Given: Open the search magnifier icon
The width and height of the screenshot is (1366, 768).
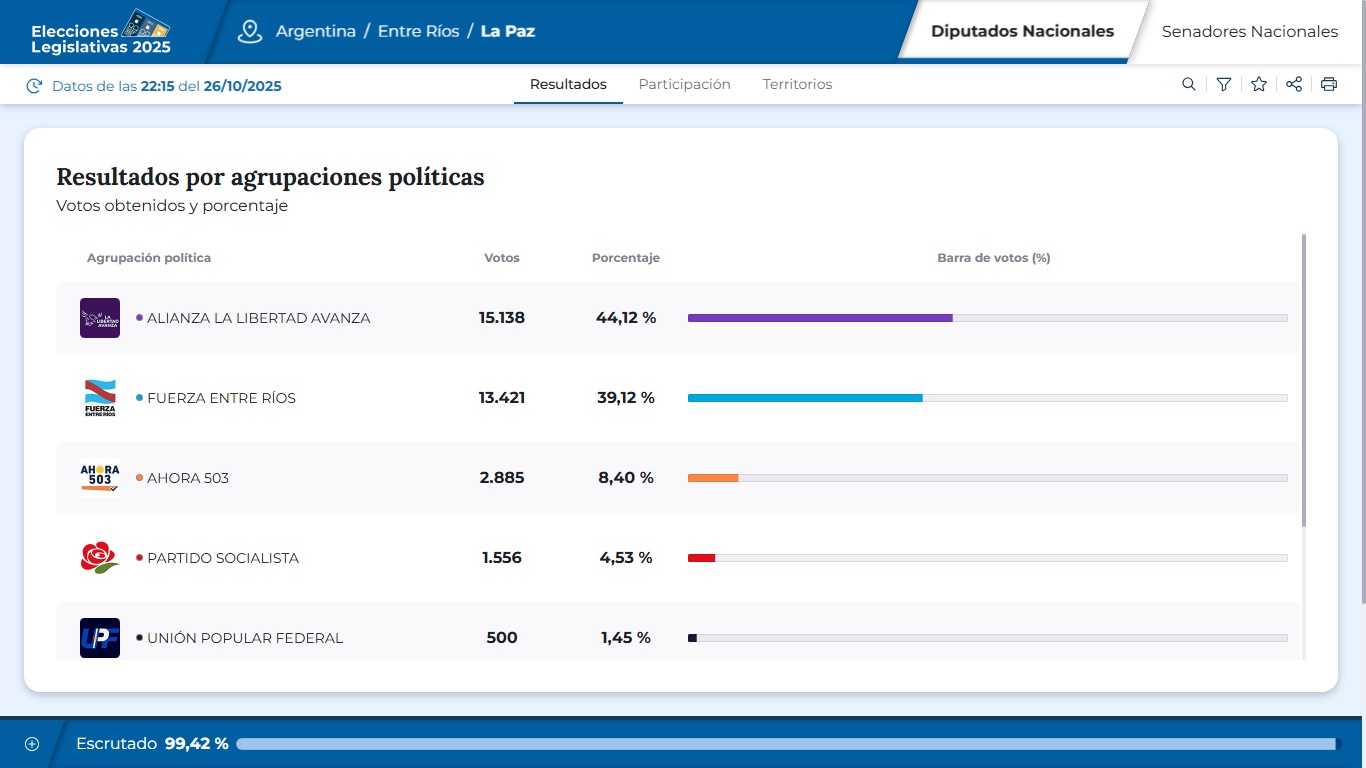Looking at the screenshot, I should pos(1188,84).
